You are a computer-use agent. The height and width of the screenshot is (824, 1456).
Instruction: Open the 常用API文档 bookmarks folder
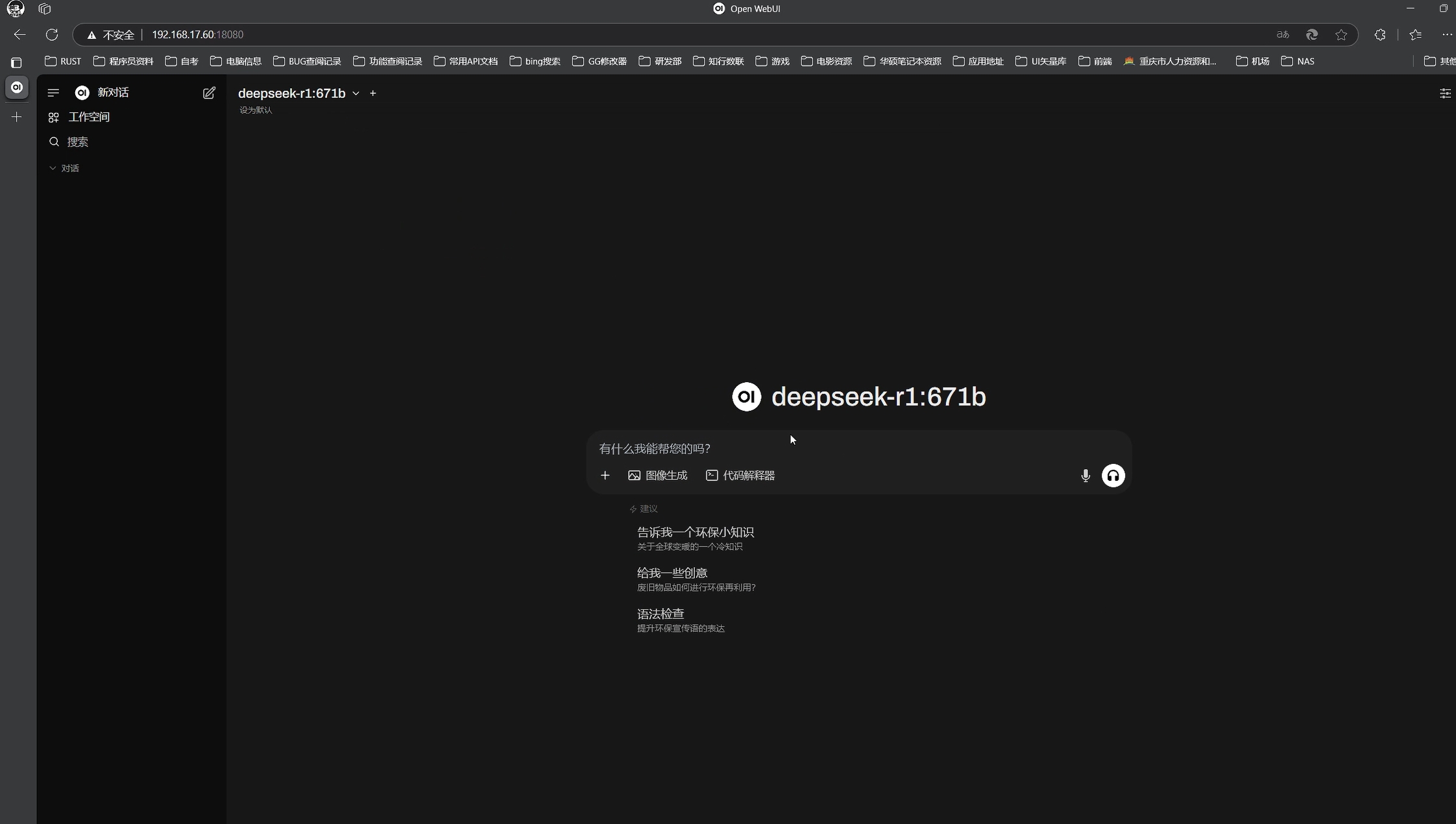pos(466,62)
